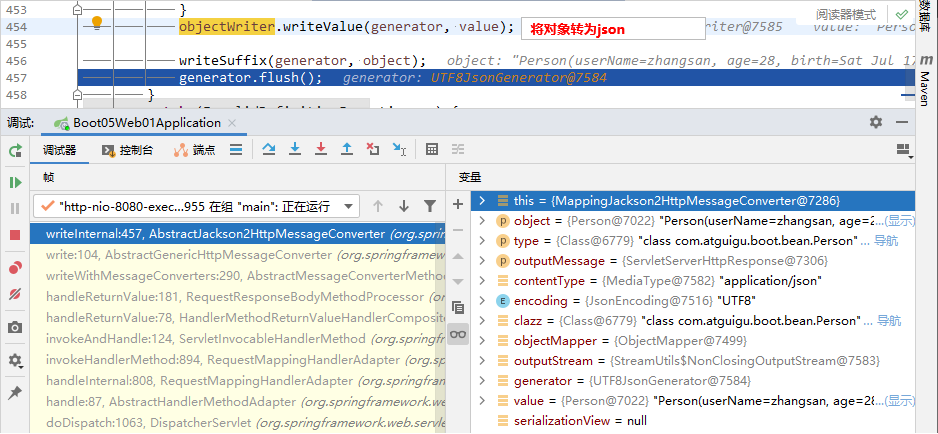Image resolution: width=938 pixels, height=434 pixels.
Task: Close the Boot05Web01Application tab
Action: point(232,123)
